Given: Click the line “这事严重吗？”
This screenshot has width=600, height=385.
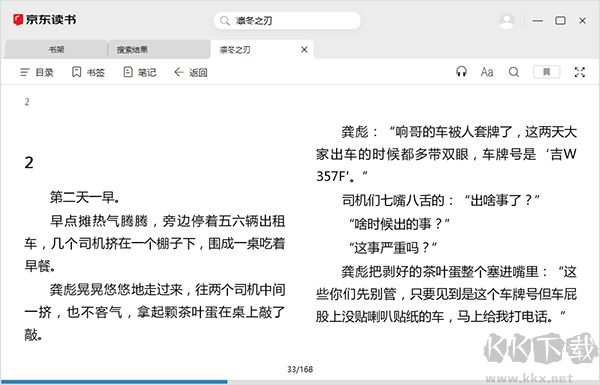Looking at the screenshot, I should click(393, 248).
